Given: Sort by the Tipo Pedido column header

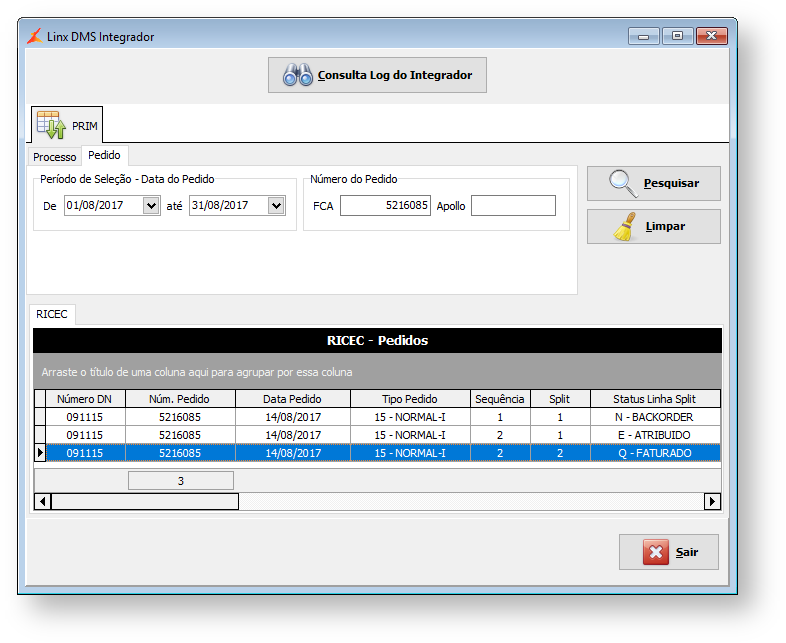Looking at the screenshot, I should [x=410, y=399].
